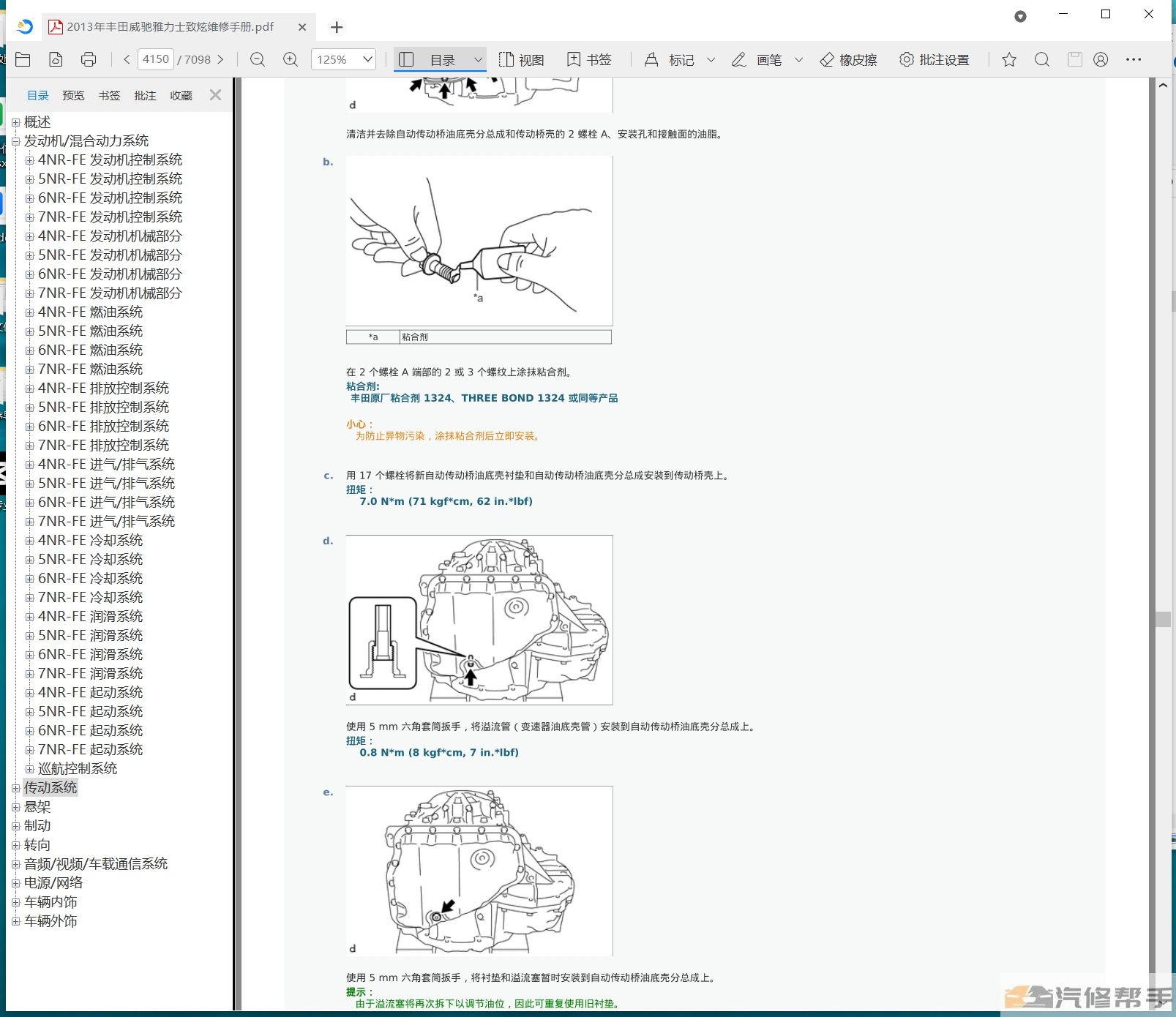Click the favorite star icon
1176x1017 pixels.
coord(1009,60)
